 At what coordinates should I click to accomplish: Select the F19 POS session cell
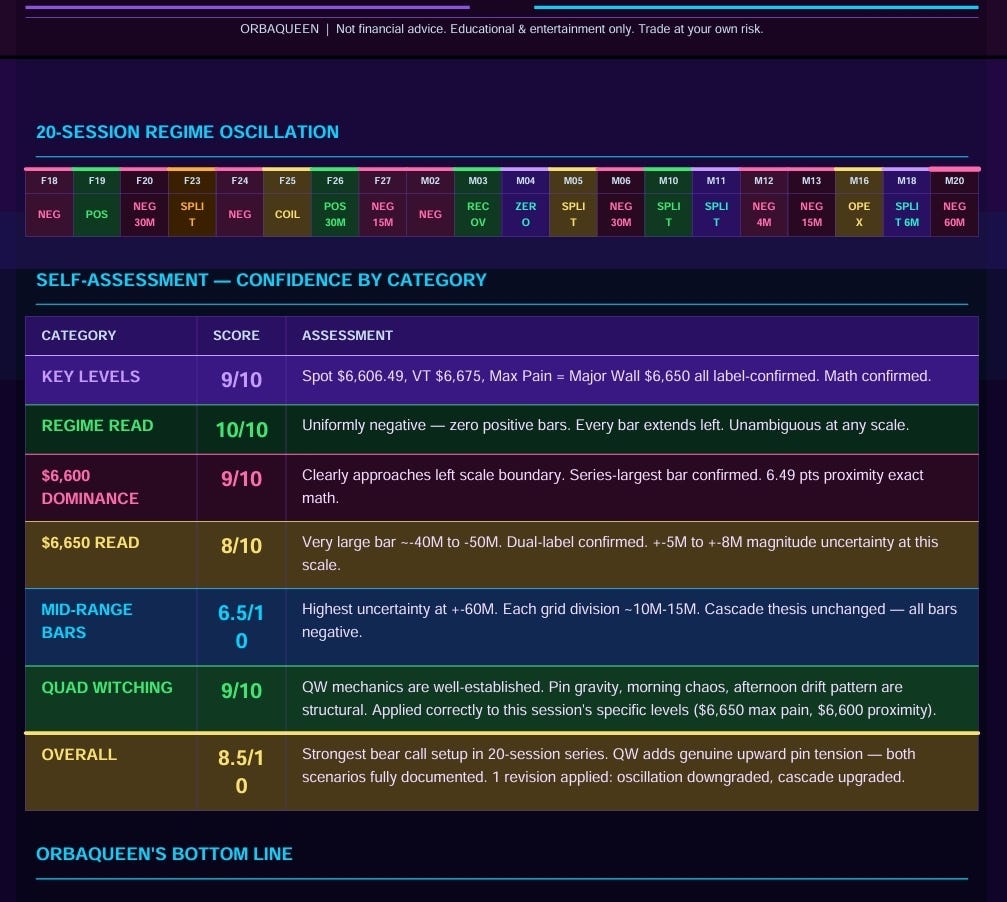pos(97,202)
